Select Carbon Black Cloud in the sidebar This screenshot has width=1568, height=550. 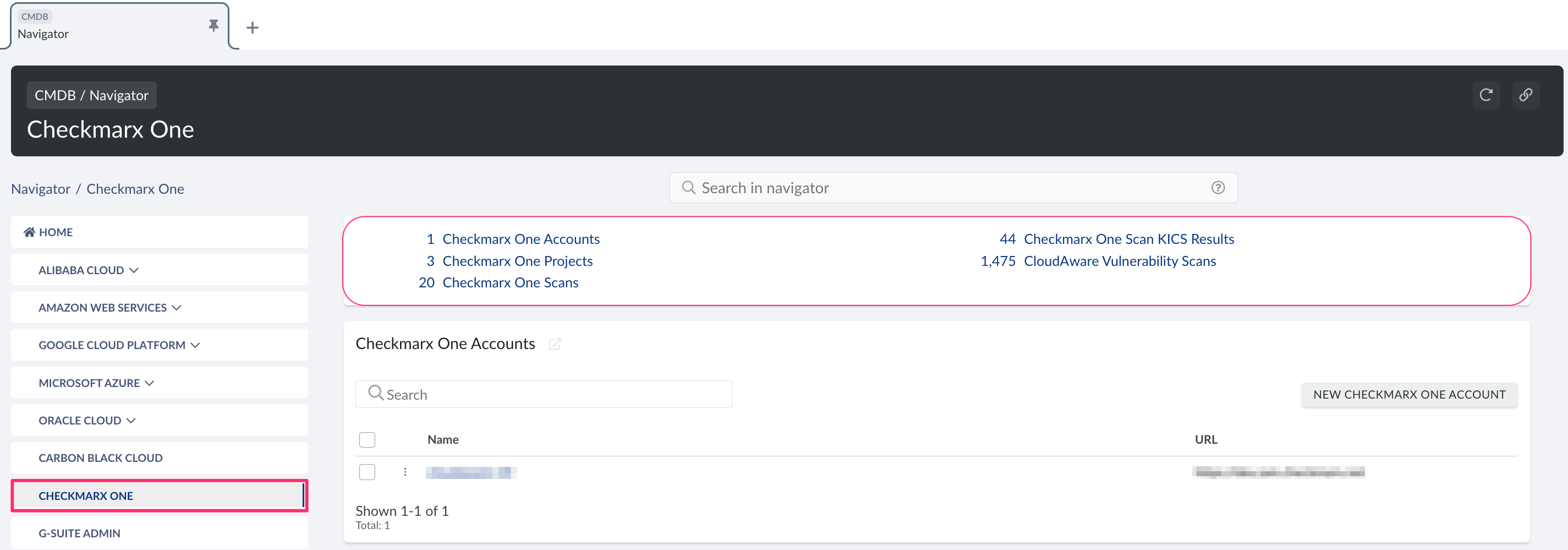pos(101,458)
